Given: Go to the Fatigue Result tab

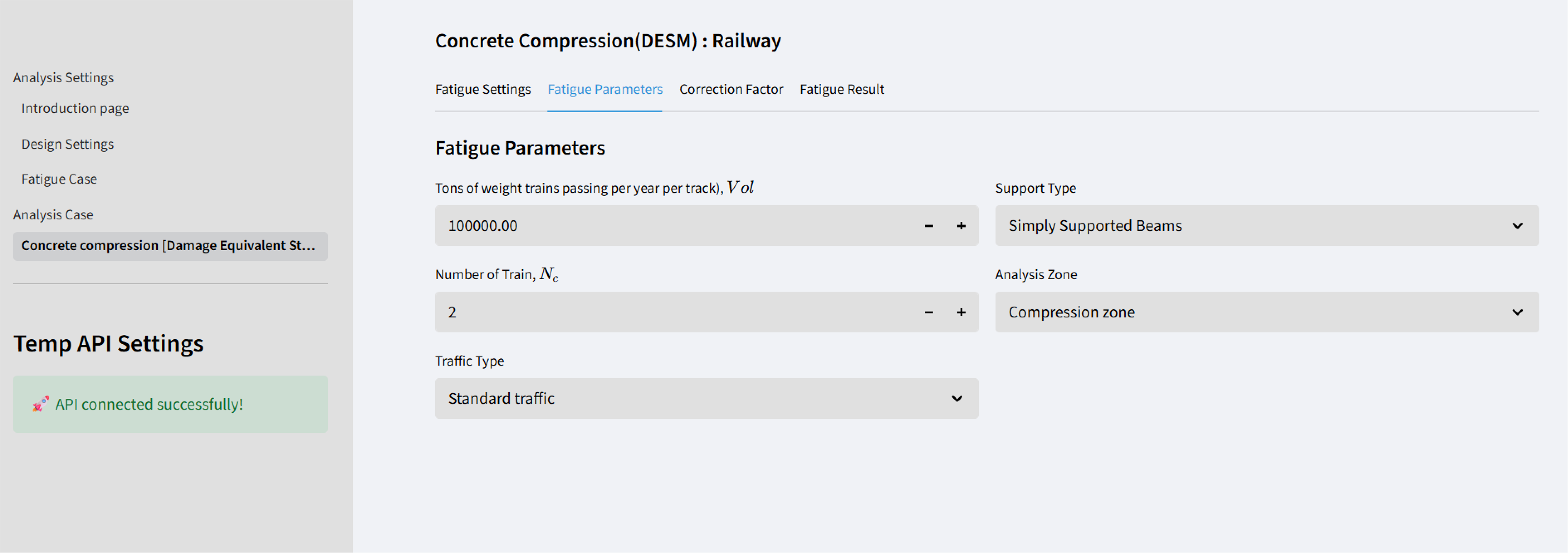Looking at the screenshot, I should point(842,89).
